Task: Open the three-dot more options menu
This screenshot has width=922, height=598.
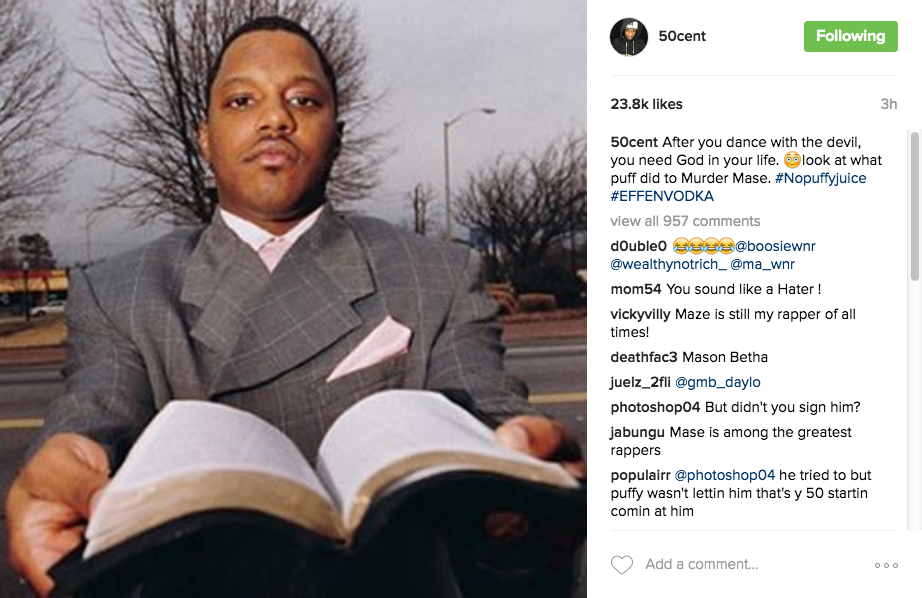Action: [x=886, y=565]
